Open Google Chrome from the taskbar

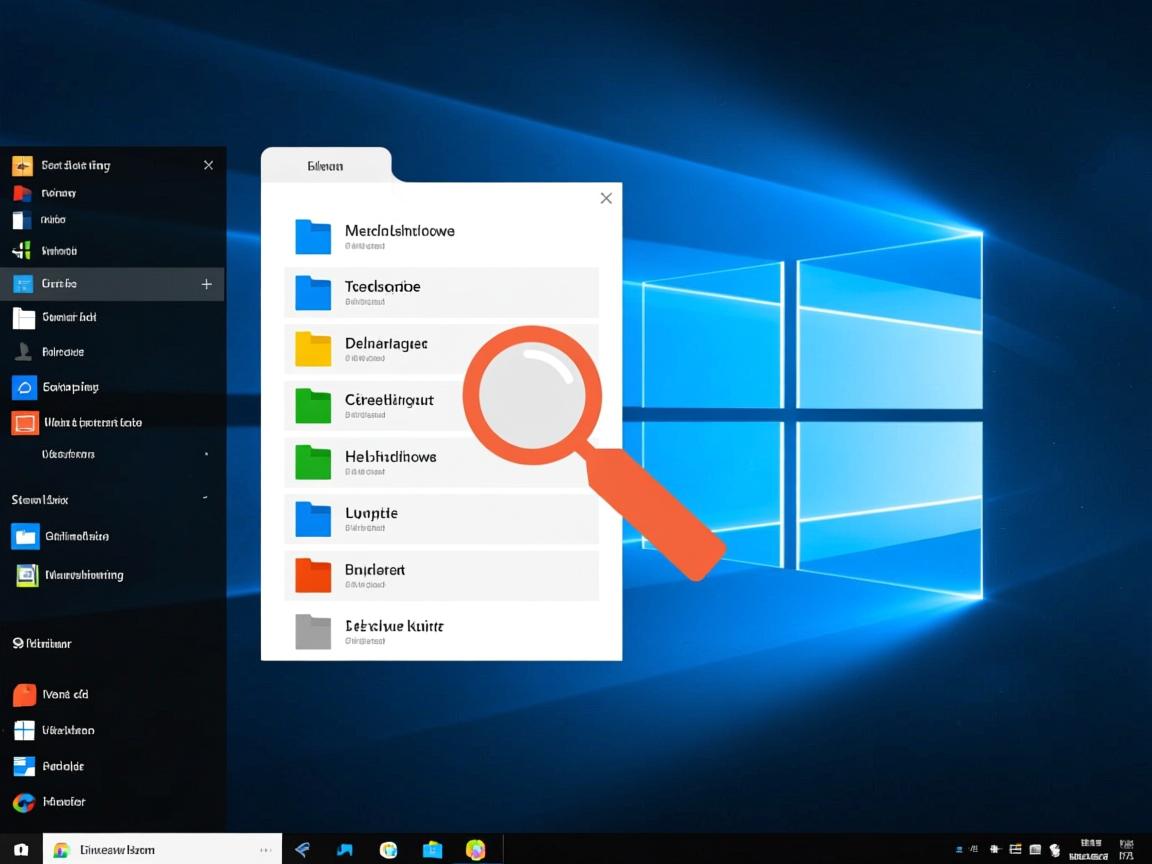(388, 848)
